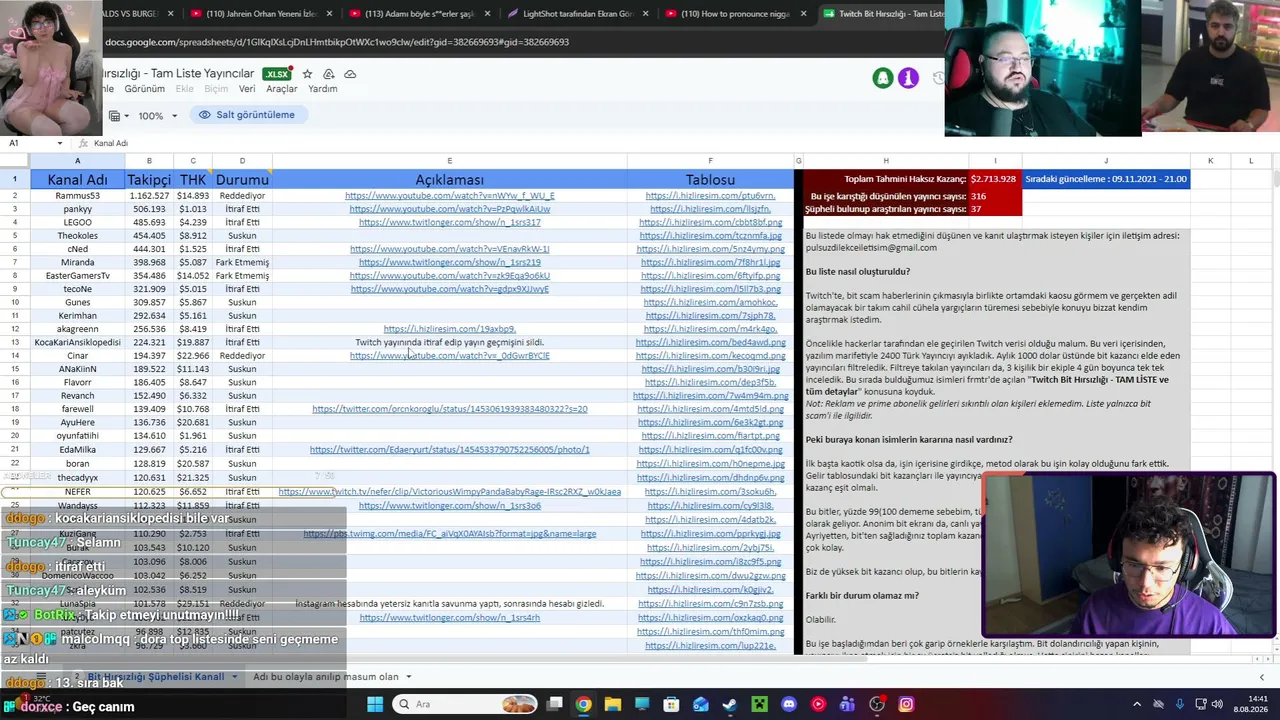Open farewell Twitter status link

(x=450, y=409)
